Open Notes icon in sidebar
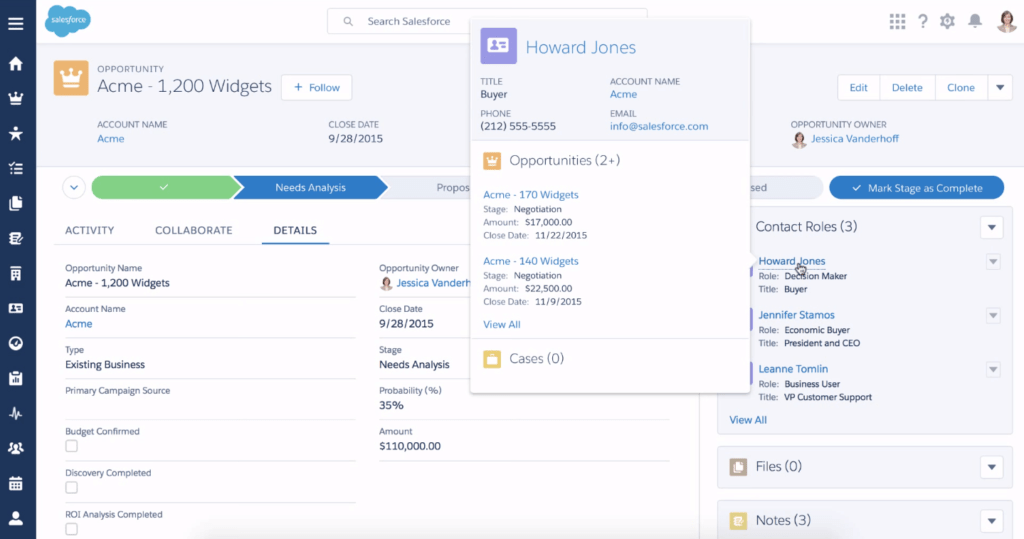Screen dimensions: 1024x539 [x=16, y=238]
